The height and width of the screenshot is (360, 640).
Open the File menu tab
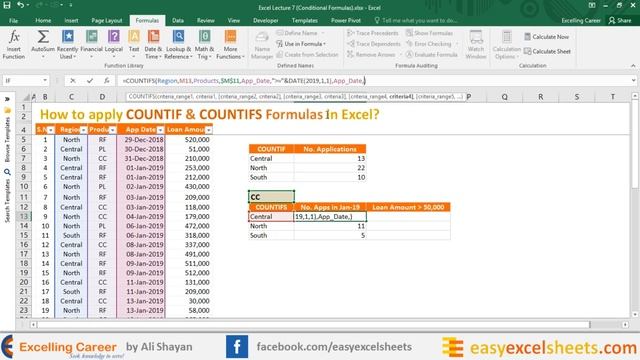coord(13,20)
